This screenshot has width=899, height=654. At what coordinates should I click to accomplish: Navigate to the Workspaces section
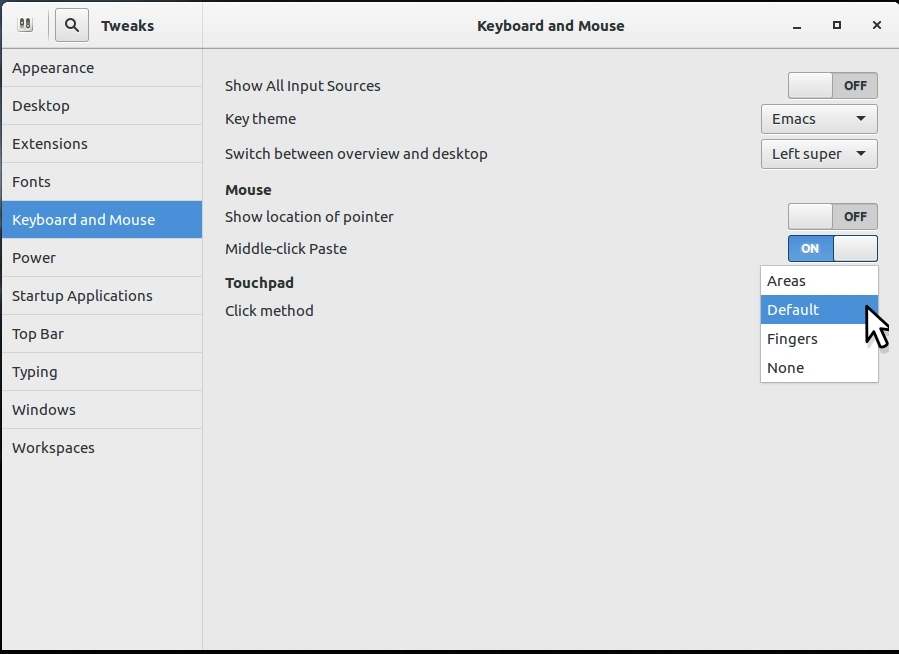[x=101, y=448]
